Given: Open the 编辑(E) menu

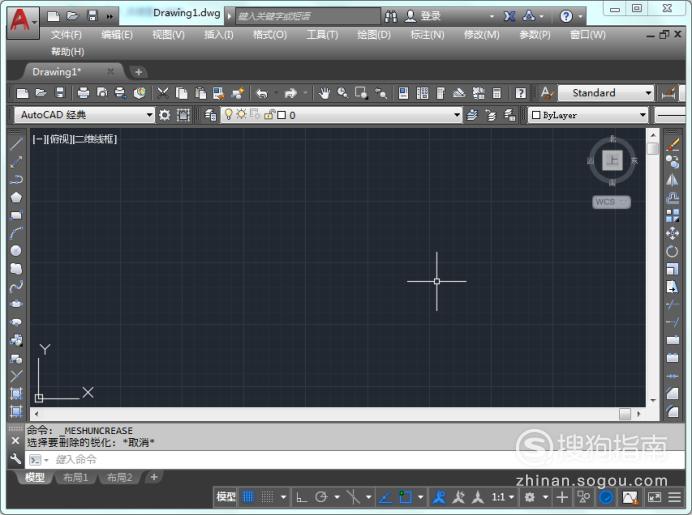Looking at the screenshot, I should 117,34.
